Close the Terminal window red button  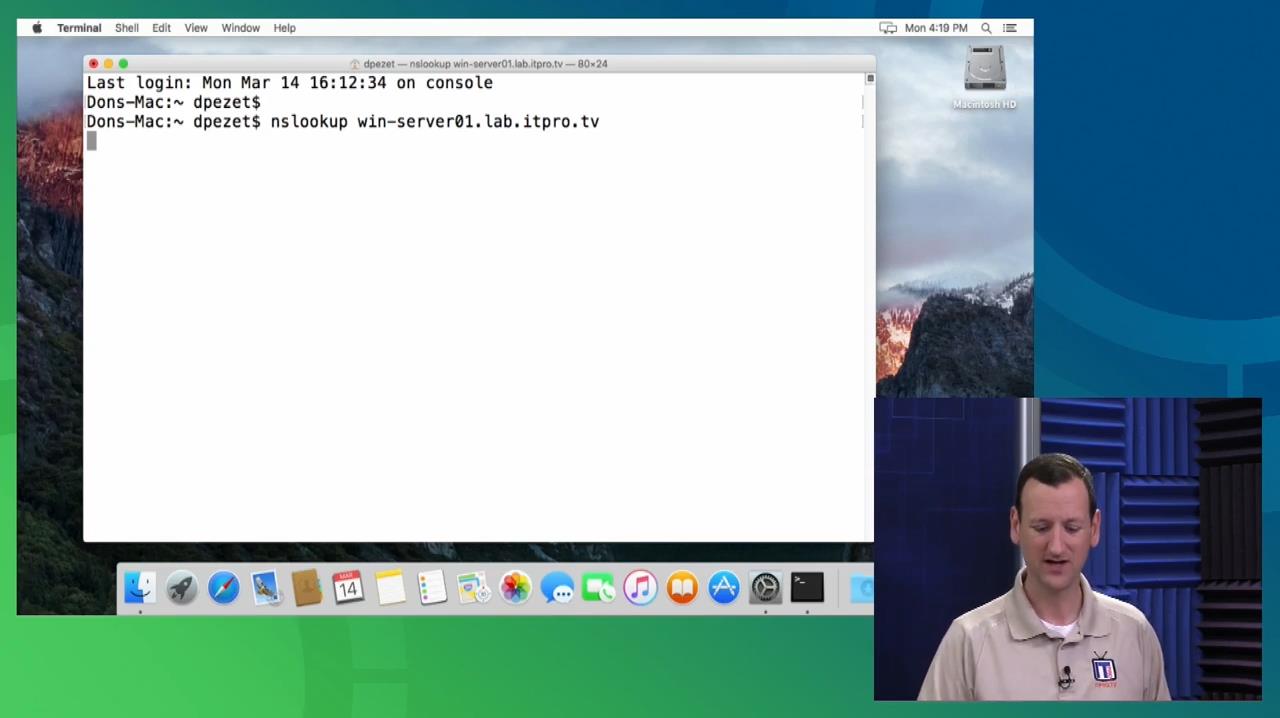point(94,64)
